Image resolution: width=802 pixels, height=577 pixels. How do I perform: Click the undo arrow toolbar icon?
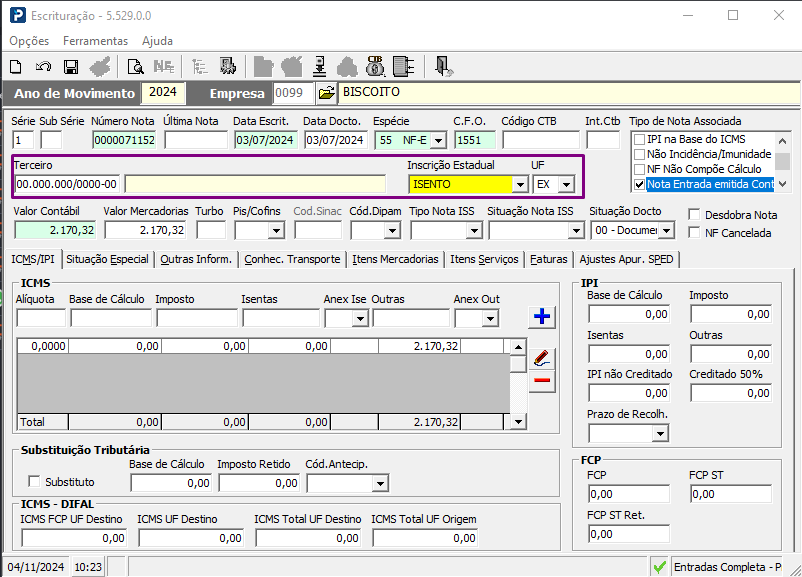coord(43,67)
